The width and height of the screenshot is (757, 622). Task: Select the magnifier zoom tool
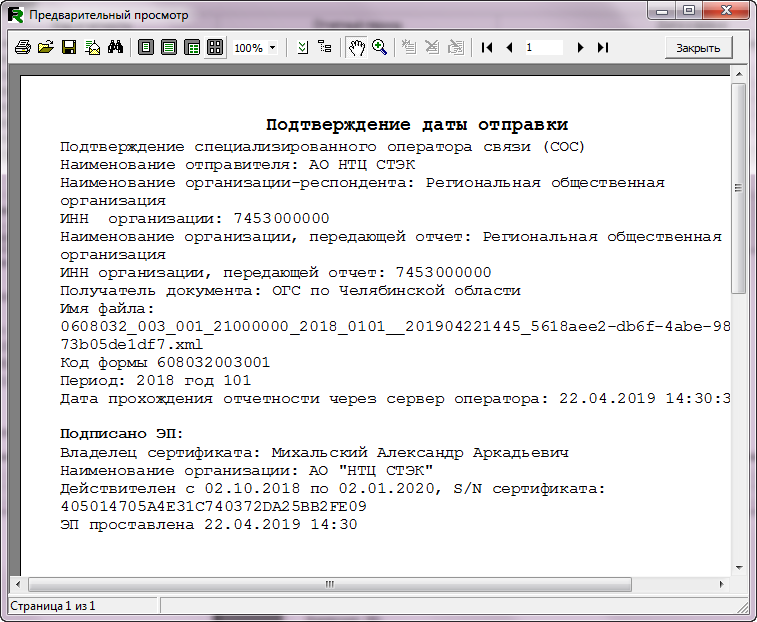[379, 47]
